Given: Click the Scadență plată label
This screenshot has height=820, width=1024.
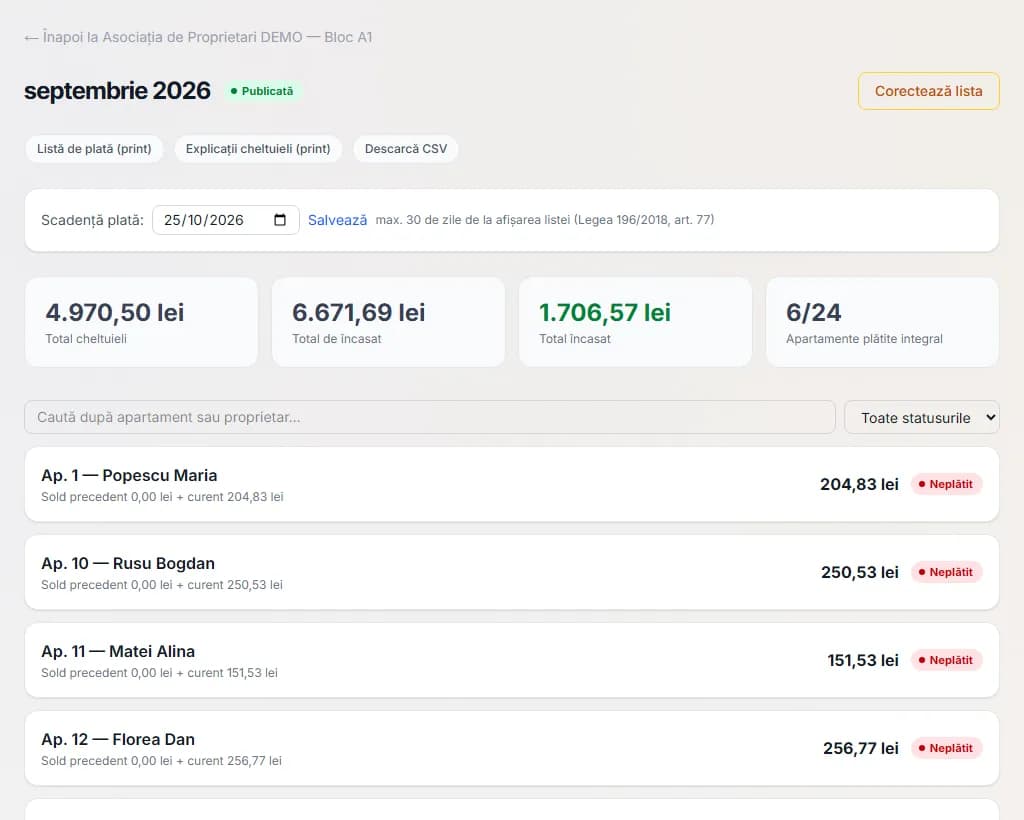Looking at the screenshot, I should 92,220.
